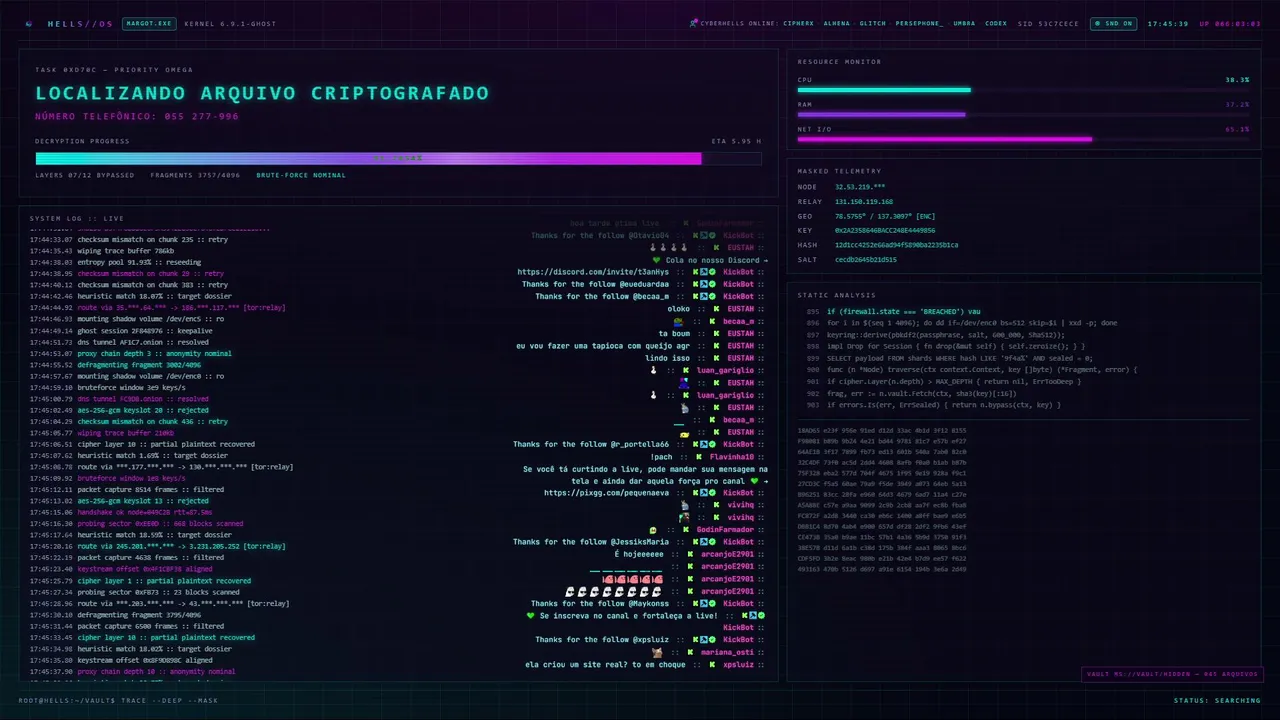Select GLITCH in the online list
This screenshot has width=1280, height=720.
click(x=872, y=23)
